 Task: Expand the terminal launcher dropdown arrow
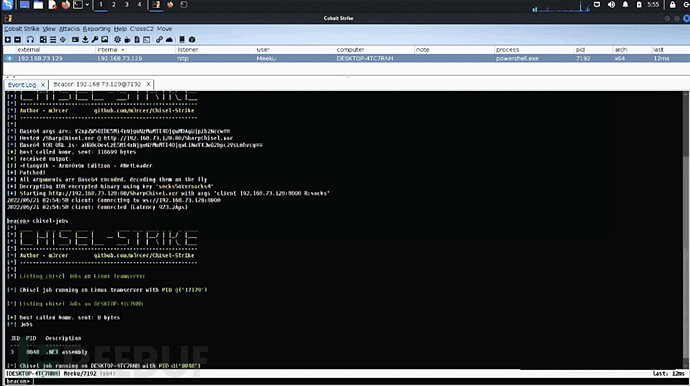point(87,5)
